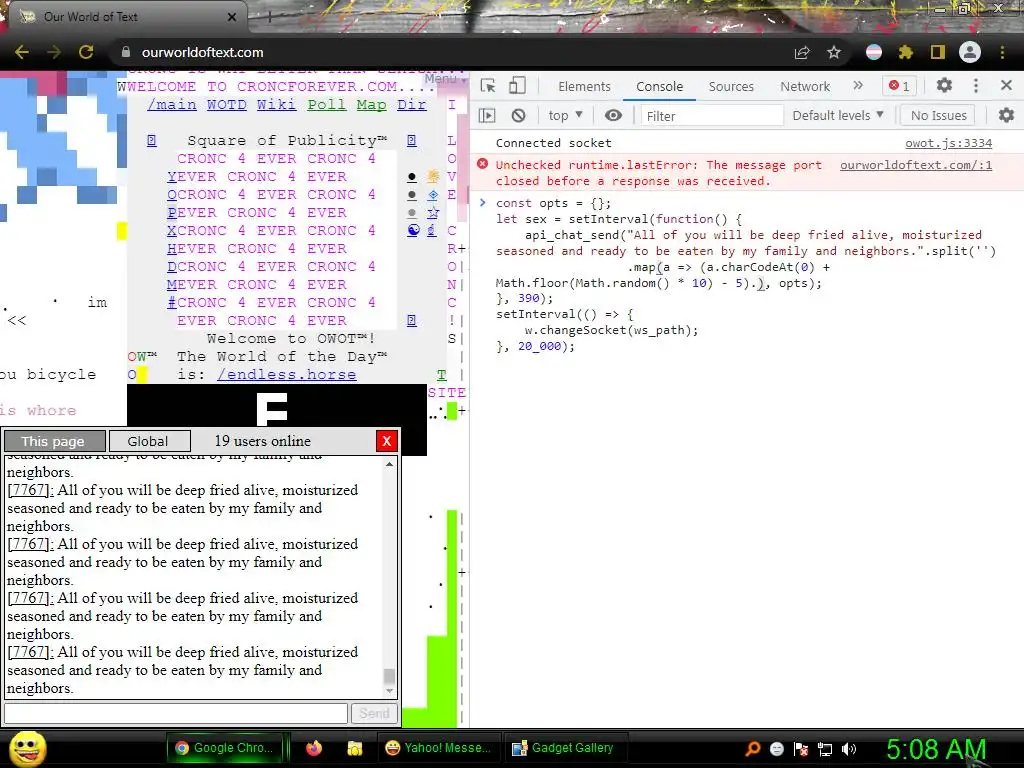Switch to the Network tab

805,86
